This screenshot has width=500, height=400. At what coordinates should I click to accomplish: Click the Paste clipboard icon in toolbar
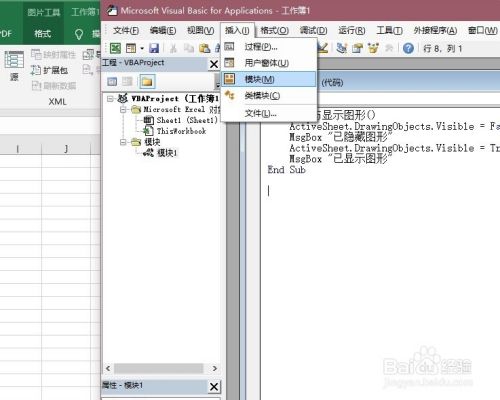pos(204,49)
